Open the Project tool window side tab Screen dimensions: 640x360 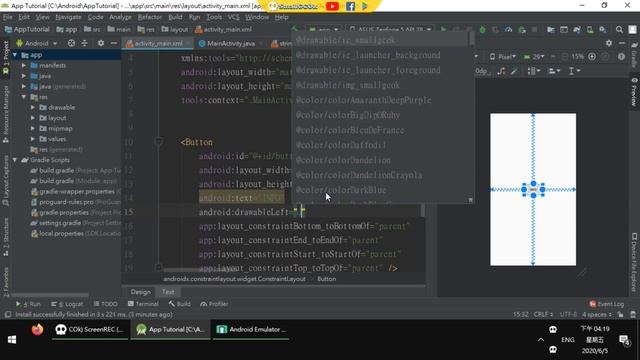6,57
